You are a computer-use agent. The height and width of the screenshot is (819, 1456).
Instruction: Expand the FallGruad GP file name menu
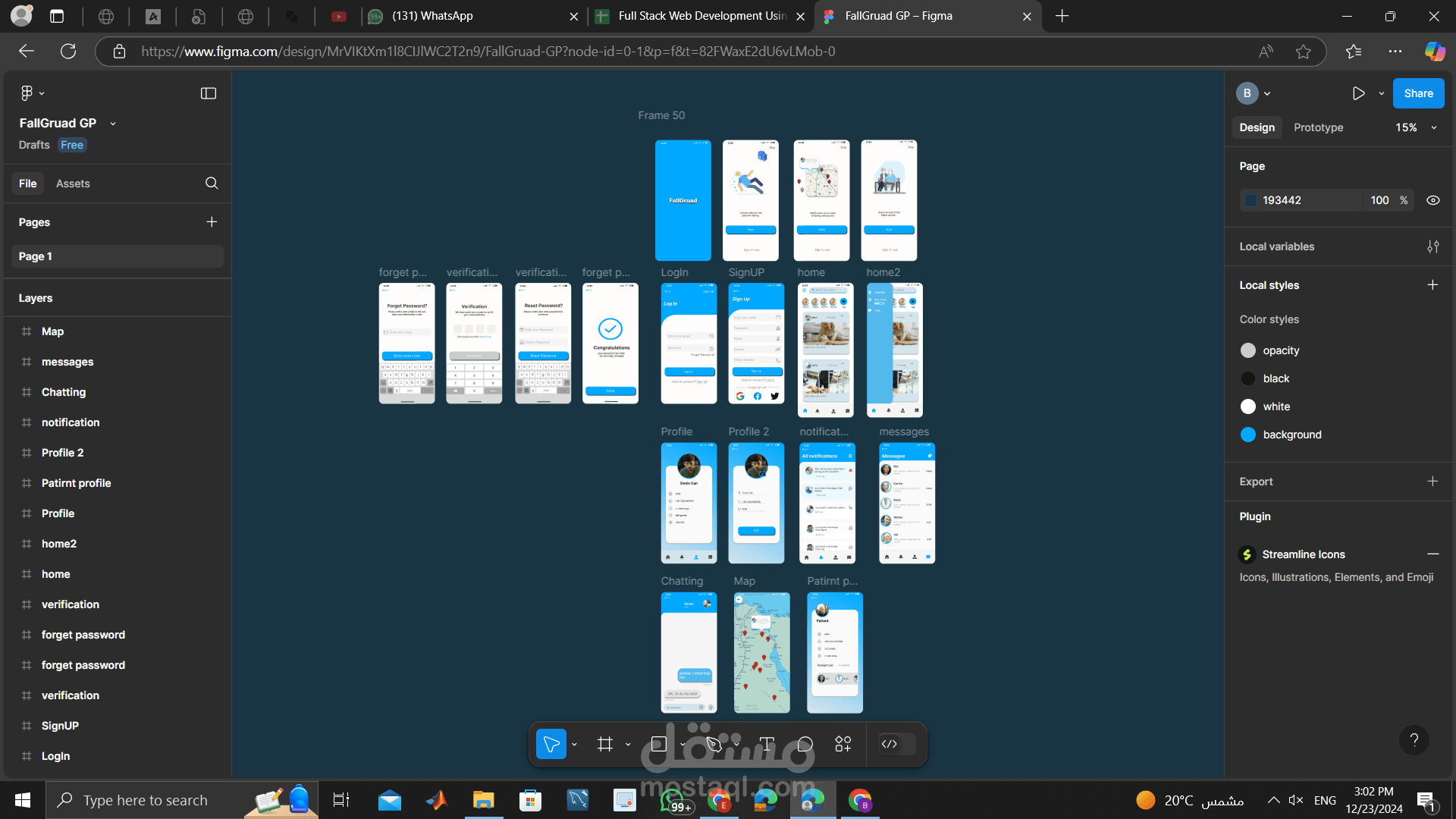[x=113, y=124]
